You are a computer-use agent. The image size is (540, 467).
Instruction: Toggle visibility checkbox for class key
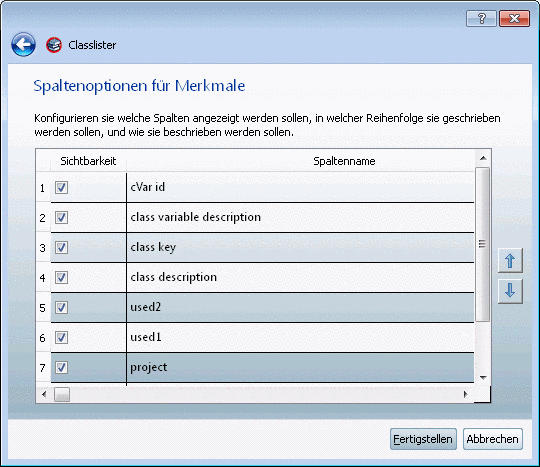(61, 248)
